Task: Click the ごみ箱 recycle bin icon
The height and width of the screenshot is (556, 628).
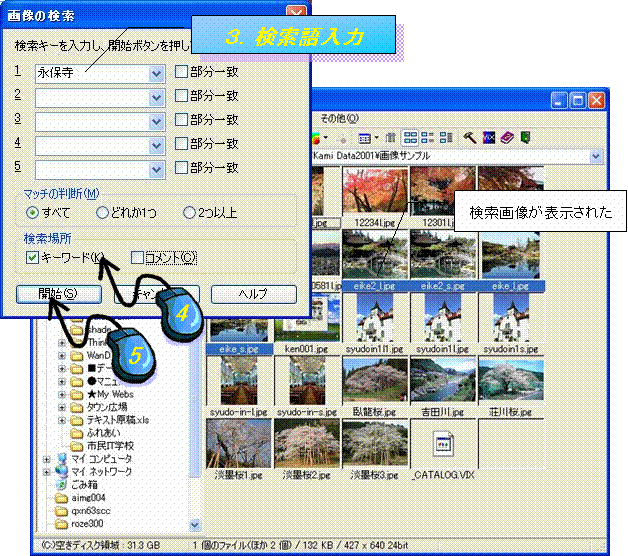Action: point(60,484)
